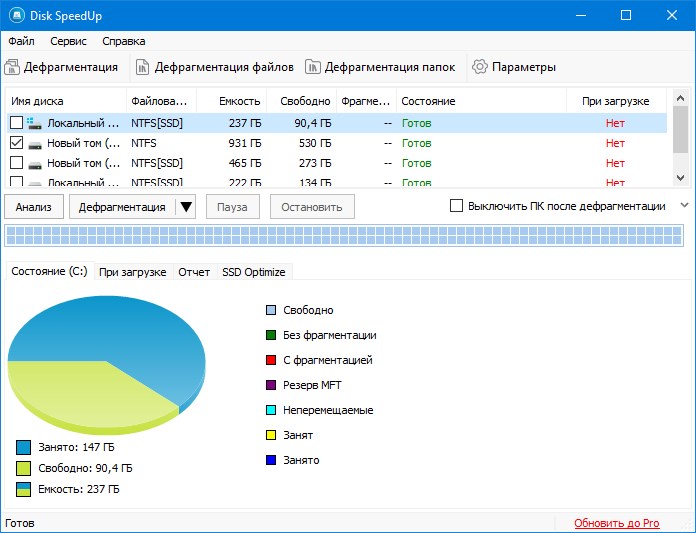Click the Файлова... column header
The image size is (696, 533).
click(x=162, y=101)
